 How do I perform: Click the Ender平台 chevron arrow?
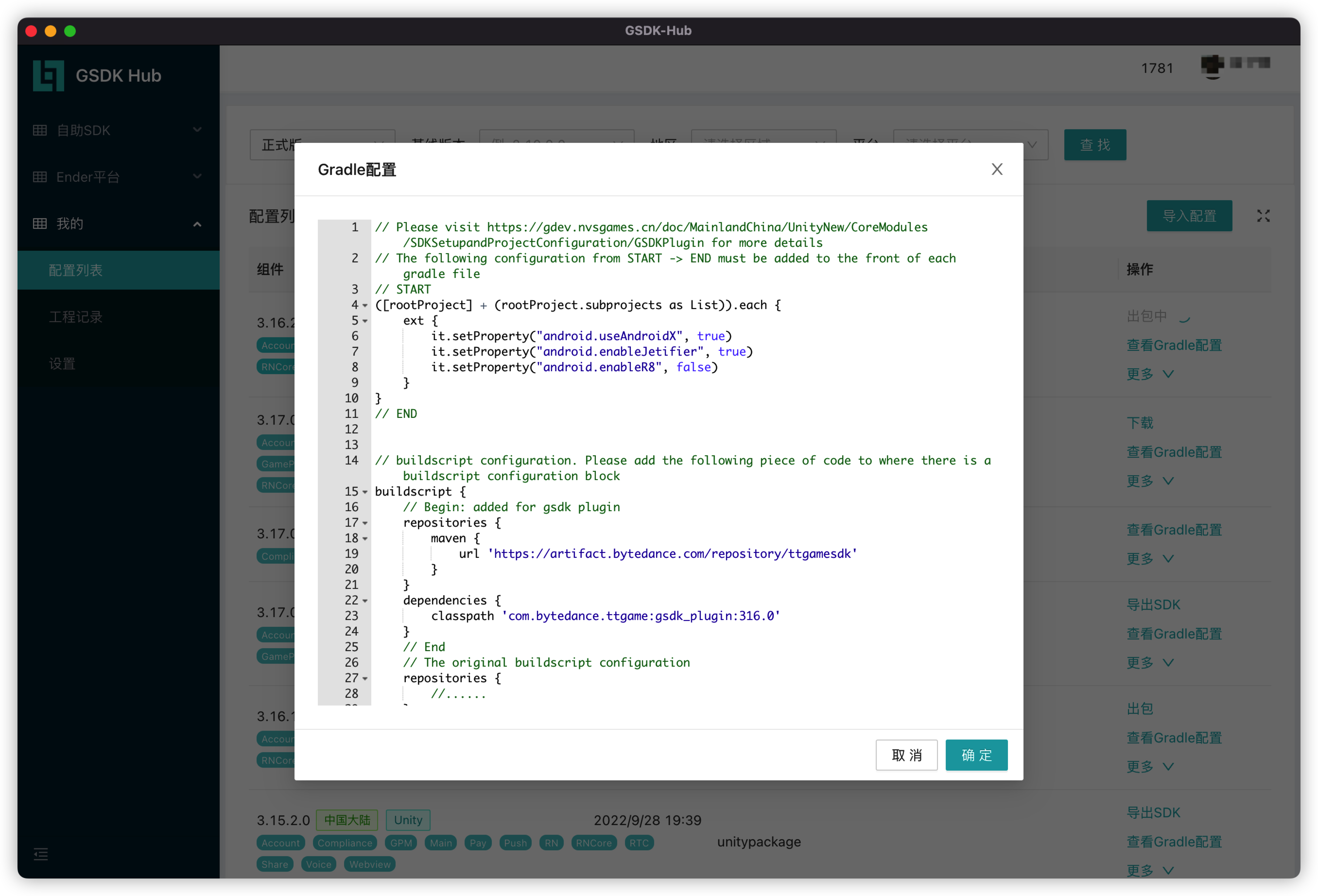[x=197, y=176]
